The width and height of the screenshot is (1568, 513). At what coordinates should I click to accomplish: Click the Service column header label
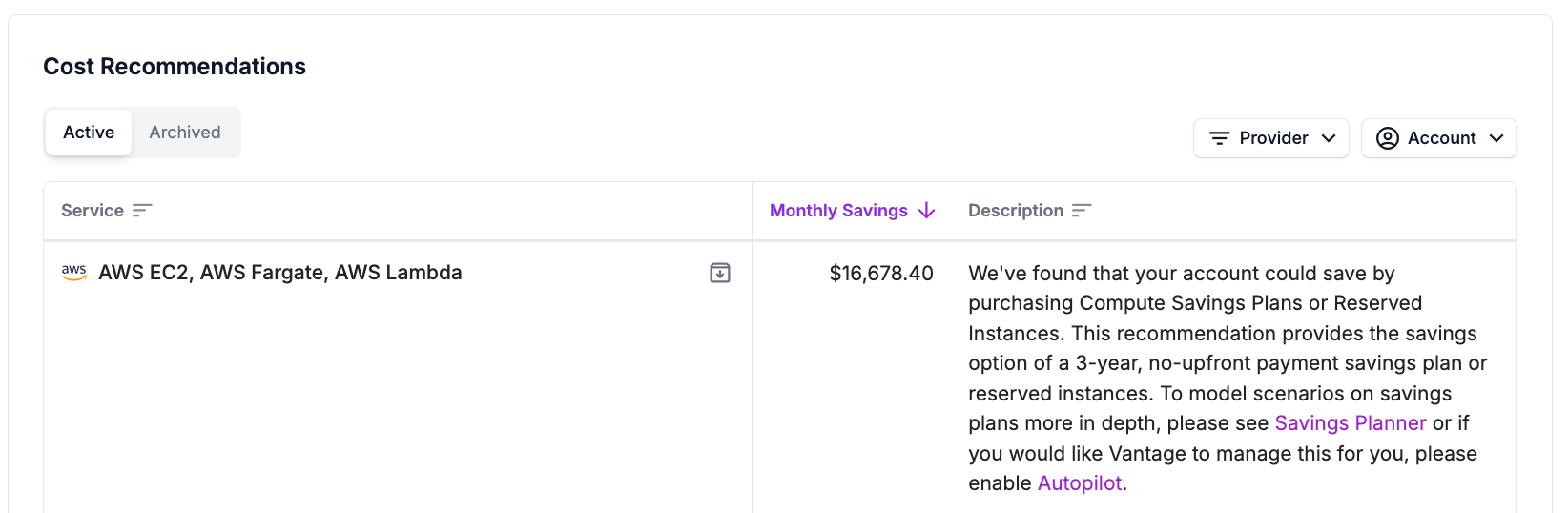(93, 211)
